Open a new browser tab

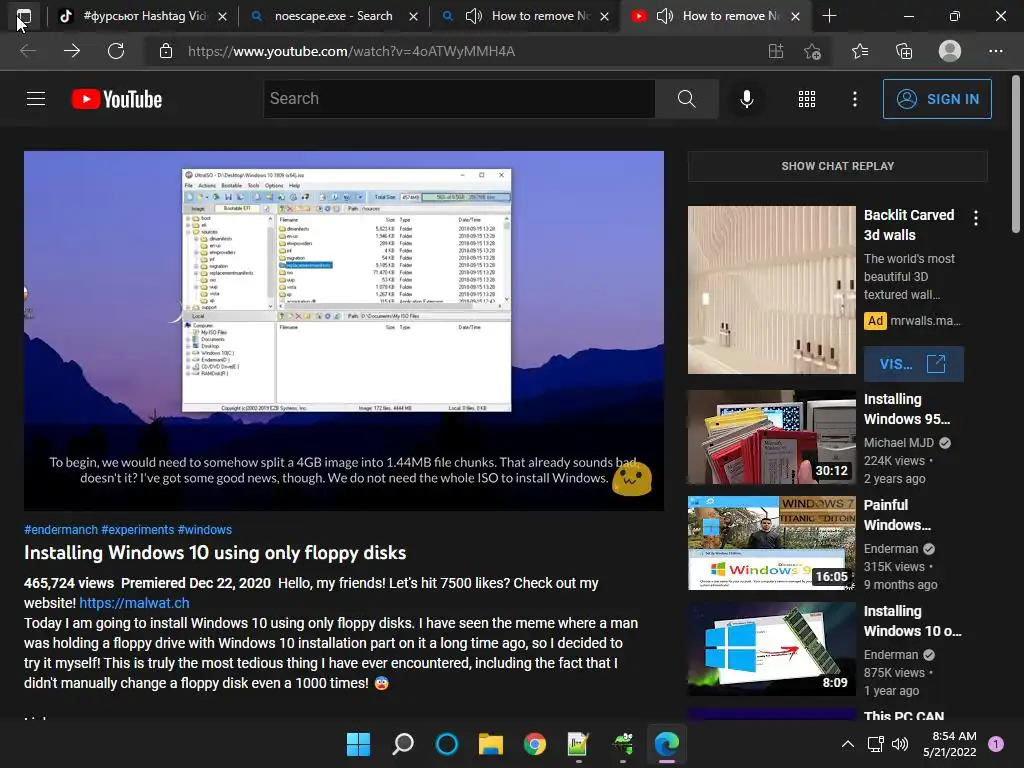coord(829,16)
